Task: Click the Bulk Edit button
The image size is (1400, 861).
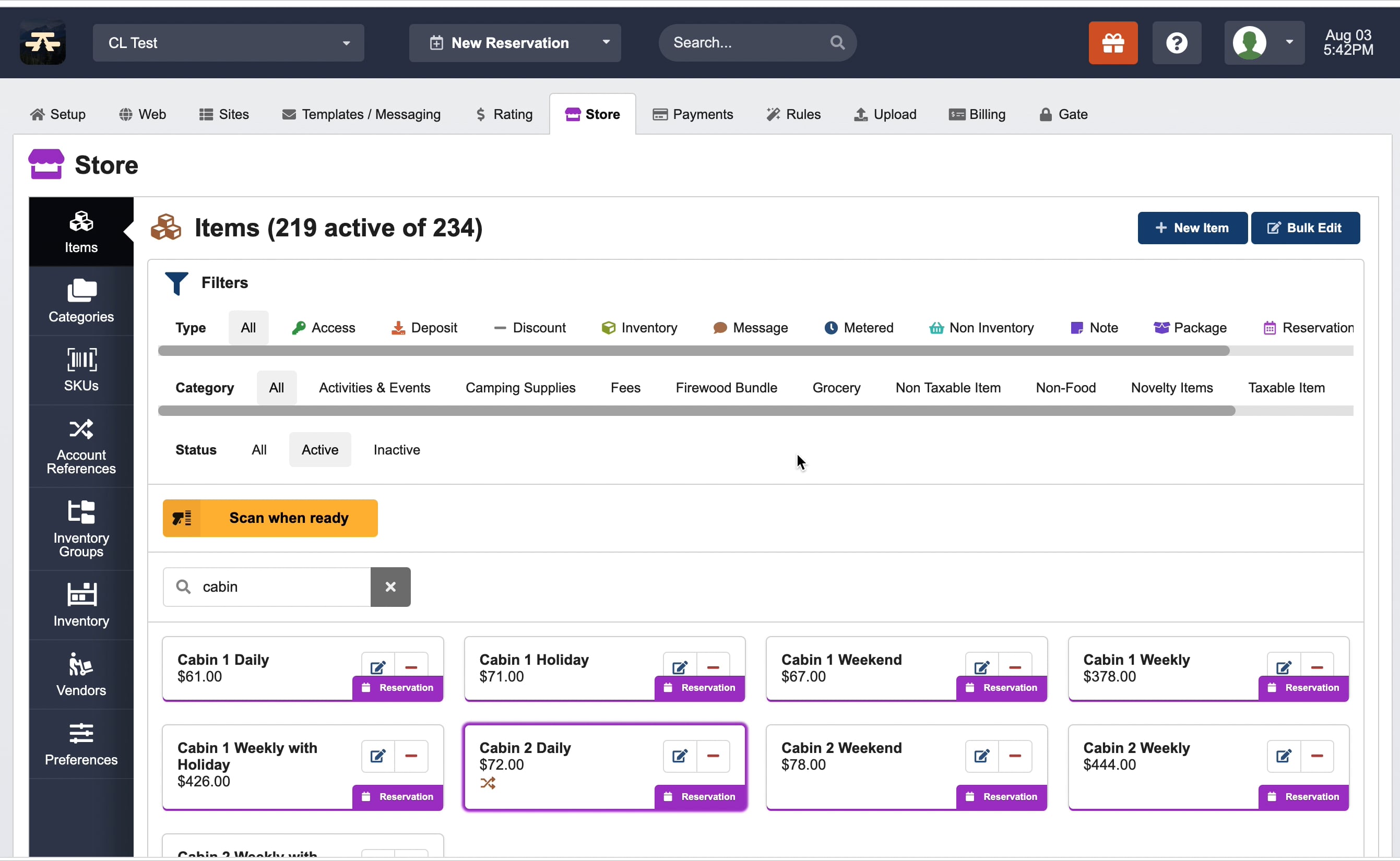Action: 1305,228
